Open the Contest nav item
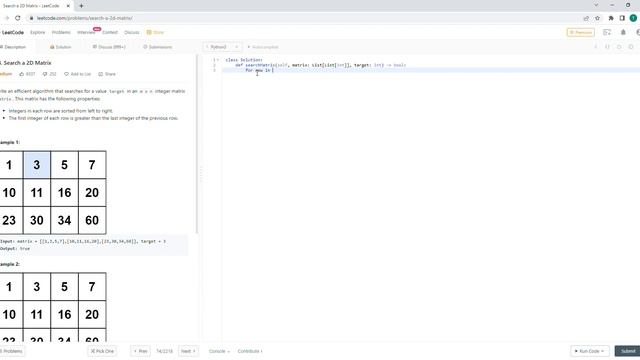The width and height of the screenshot is (640, 360). (110, 32)
